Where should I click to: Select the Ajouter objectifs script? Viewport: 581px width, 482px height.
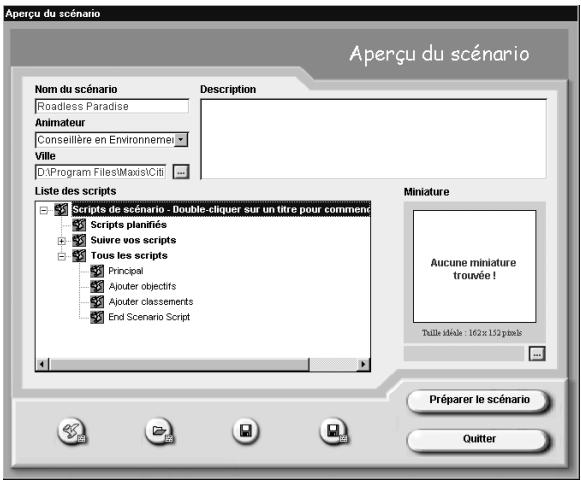tap(142, 286)
